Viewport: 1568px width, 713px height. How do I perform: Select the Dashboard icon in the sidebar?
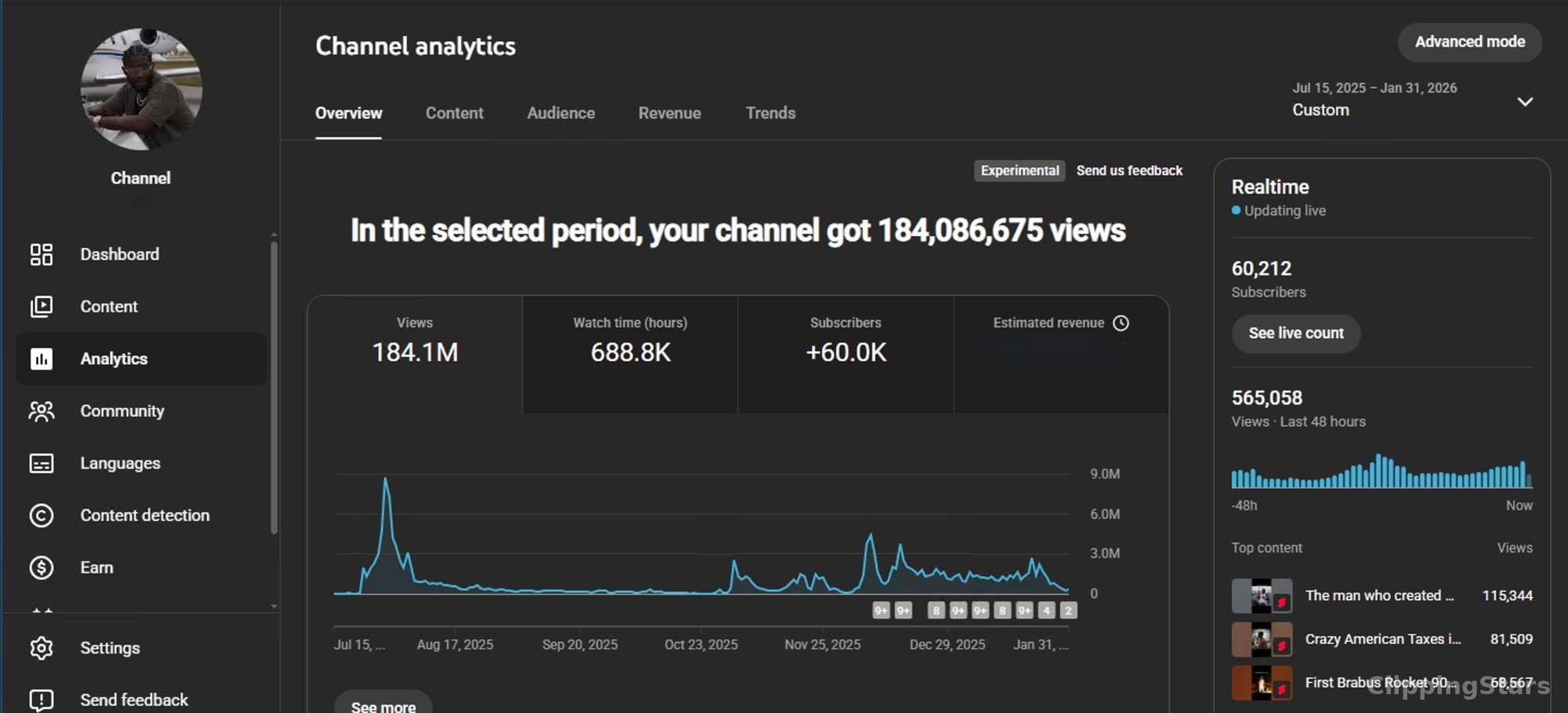point(41,254)
